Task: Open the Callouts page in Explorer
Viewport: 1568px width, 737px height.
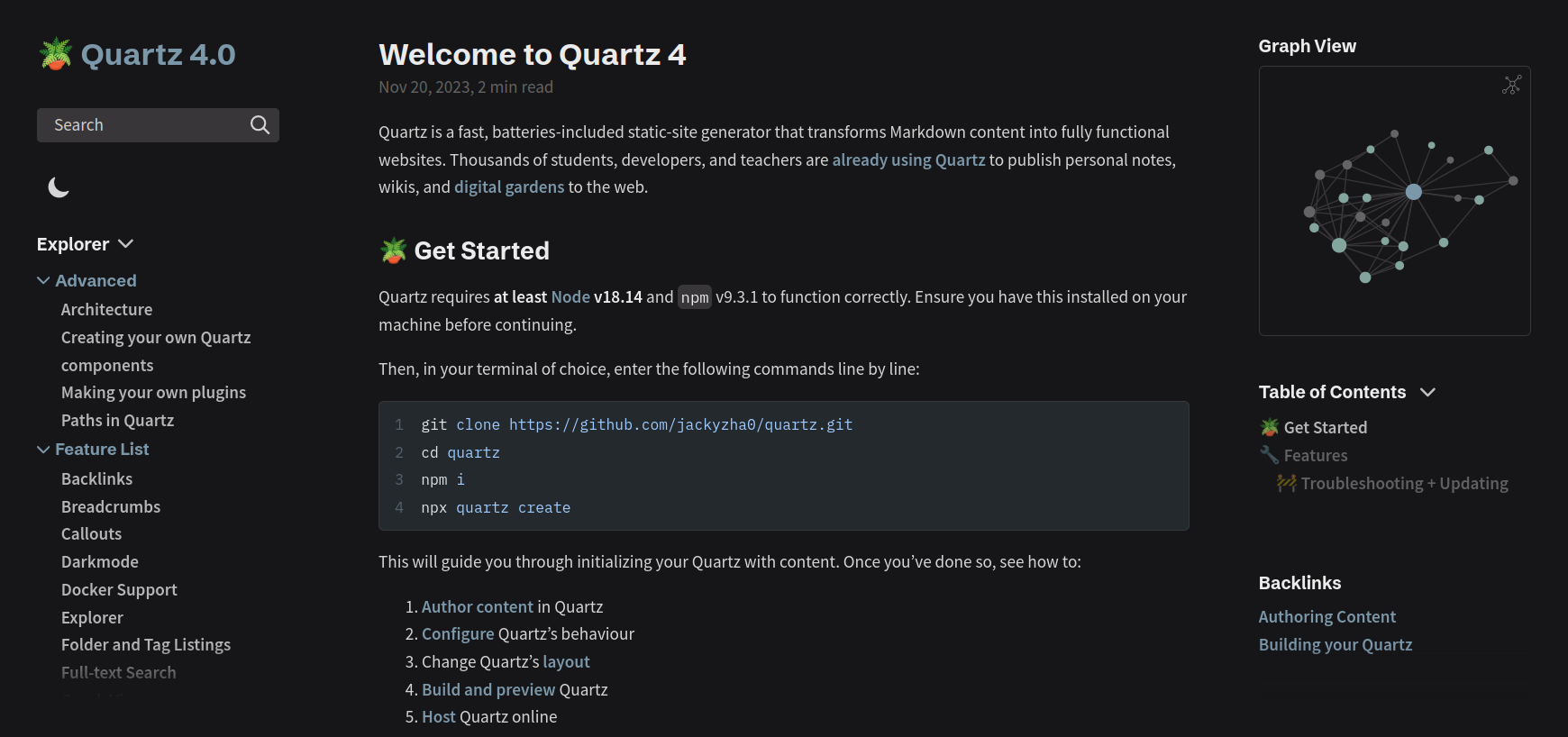Action: point(91,533)
